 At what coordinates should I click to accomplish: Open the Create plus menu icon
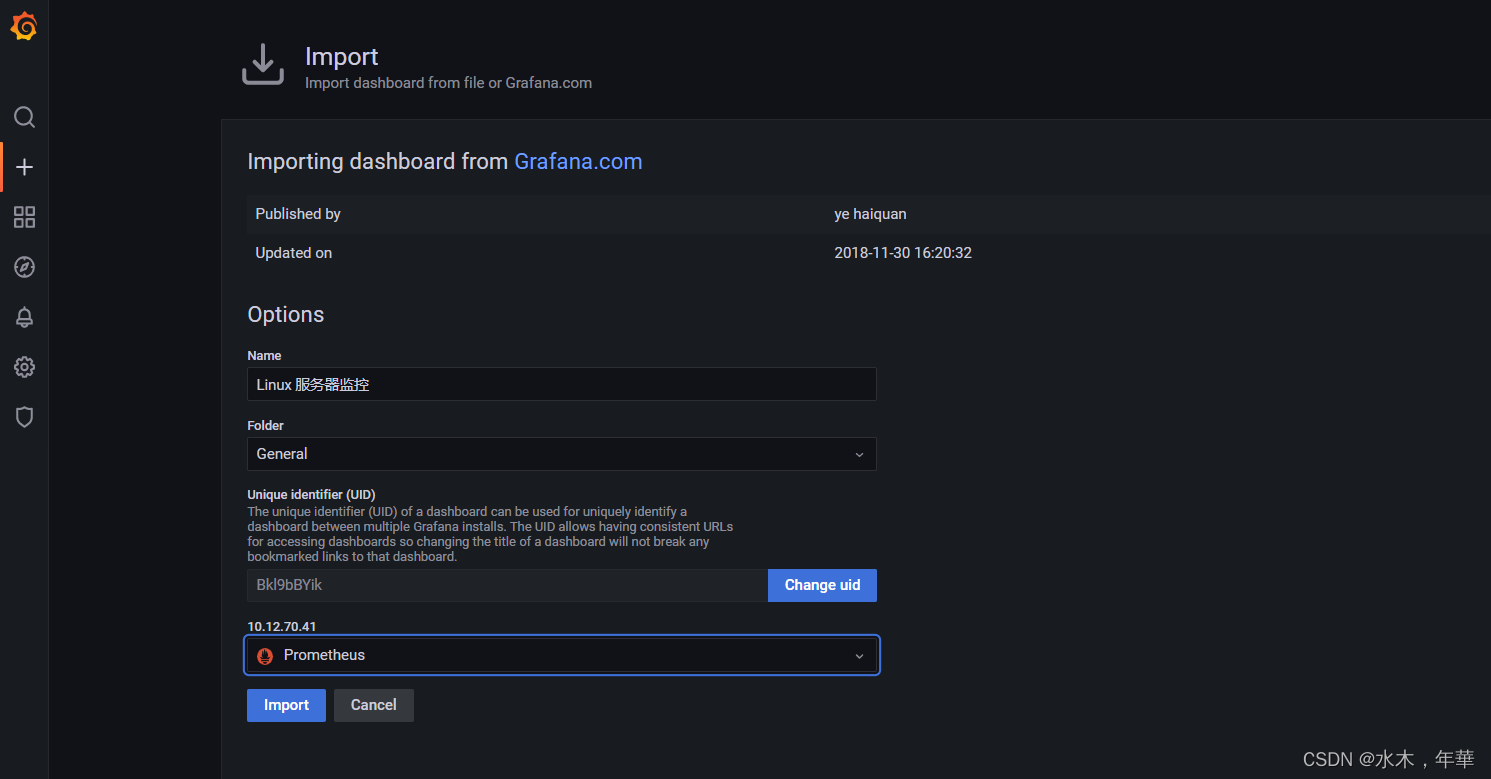[25, 167]
